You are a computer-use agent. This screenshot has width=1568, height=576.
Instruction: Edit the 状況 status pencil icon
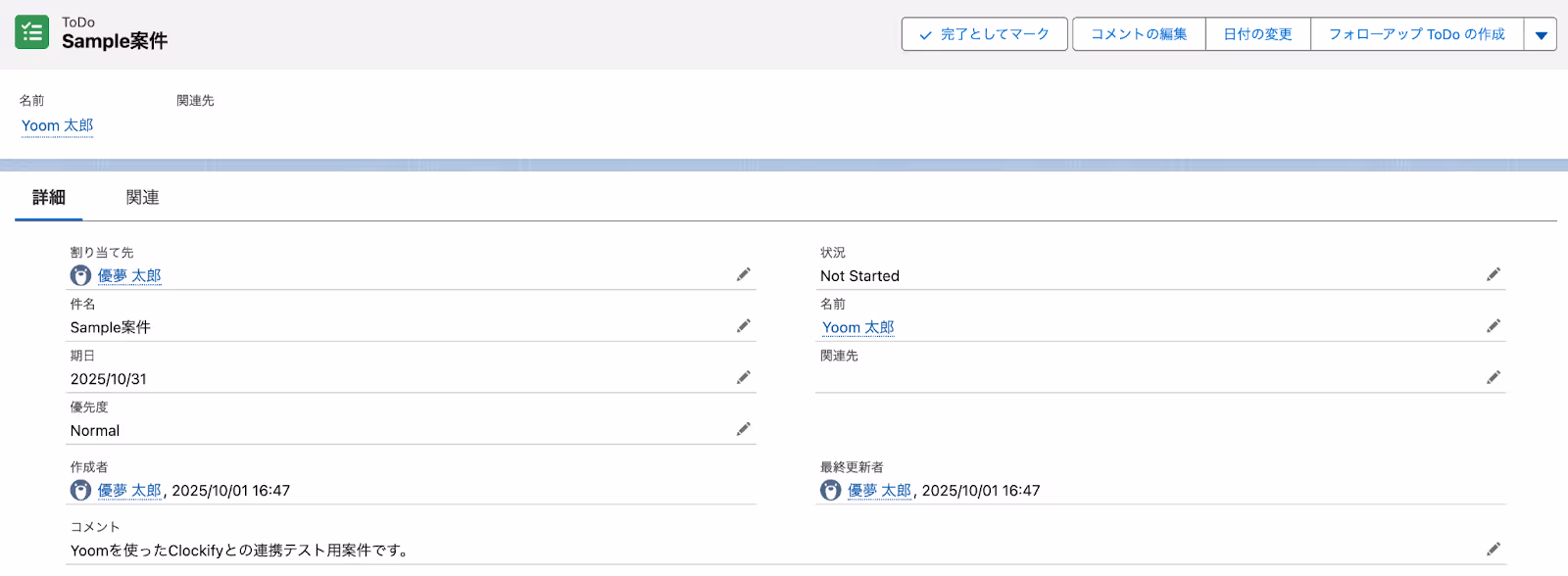coord(1494,274)
